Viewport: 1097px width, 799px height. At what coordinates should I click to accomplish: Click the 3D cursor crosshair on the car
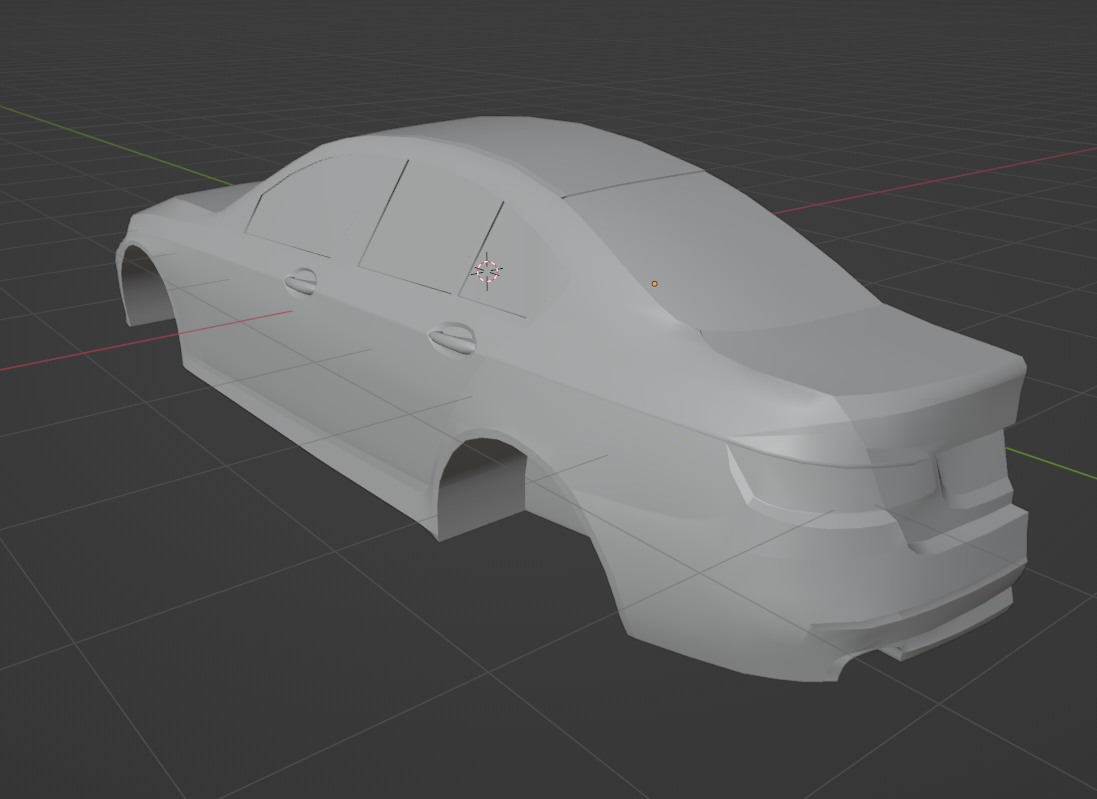[x=488, y=271]
